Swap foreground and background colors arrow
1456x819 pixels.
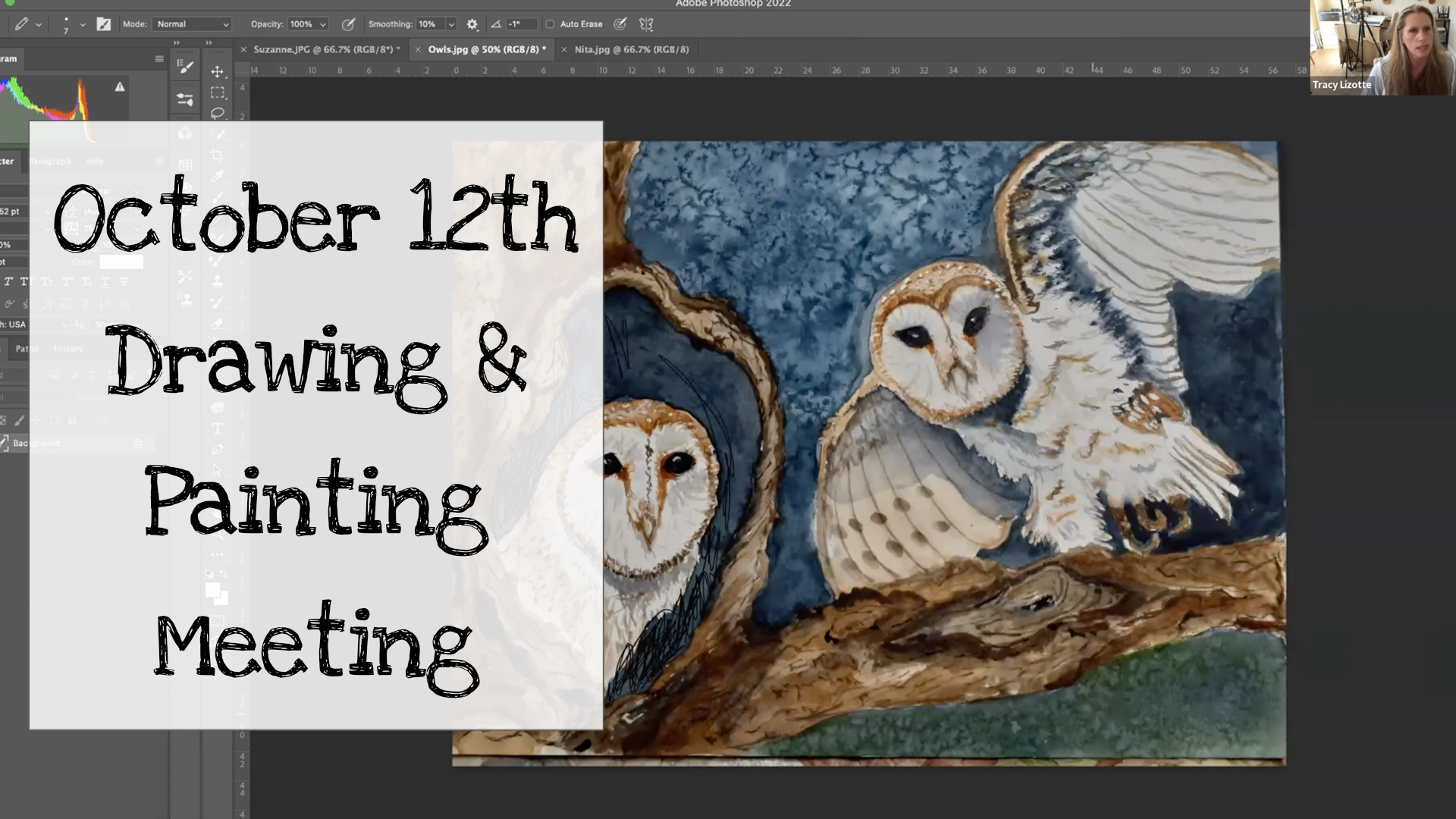(x=223, y=574)
